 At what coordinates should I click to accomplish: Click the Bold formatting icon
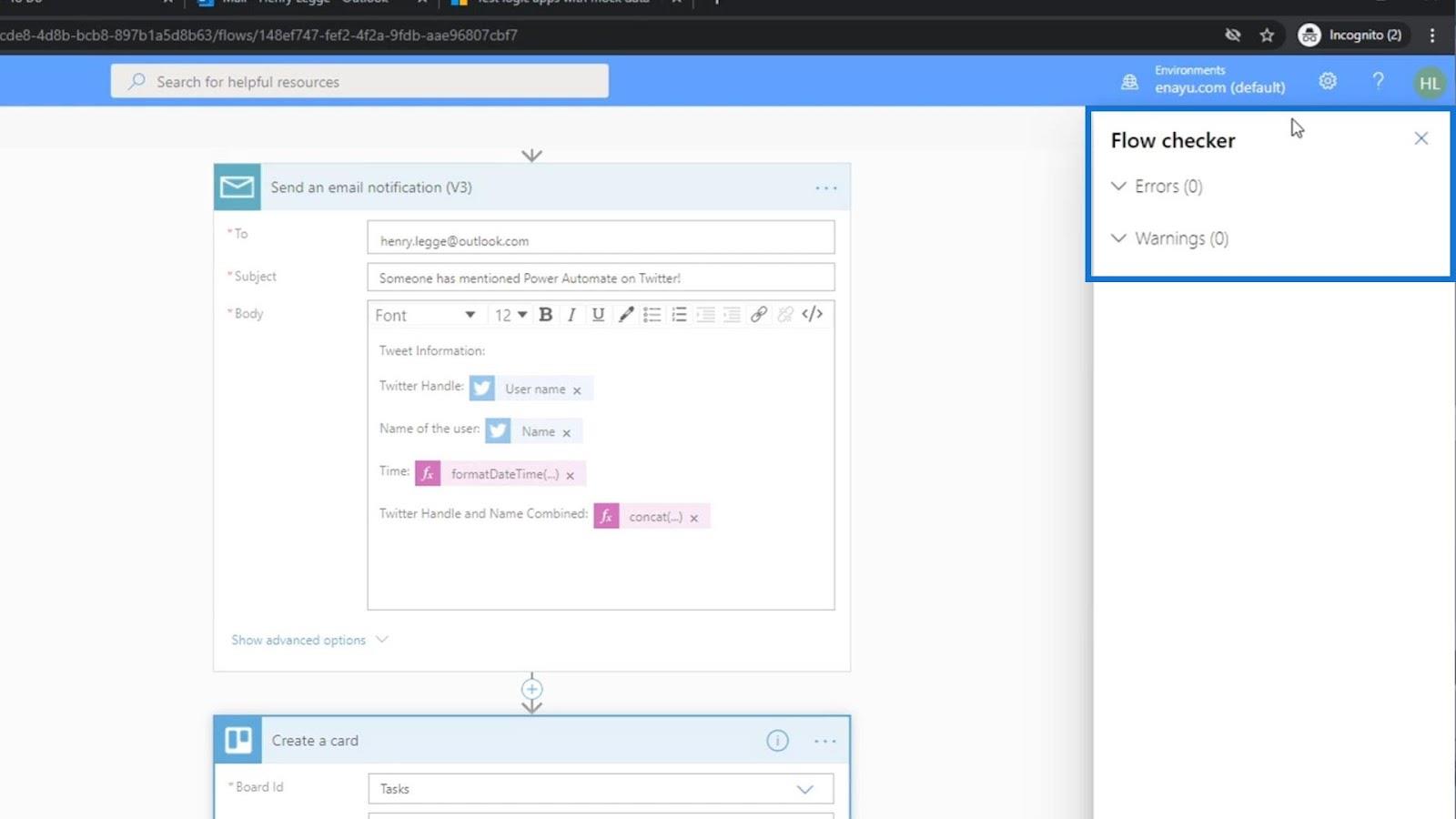(545, 314)
